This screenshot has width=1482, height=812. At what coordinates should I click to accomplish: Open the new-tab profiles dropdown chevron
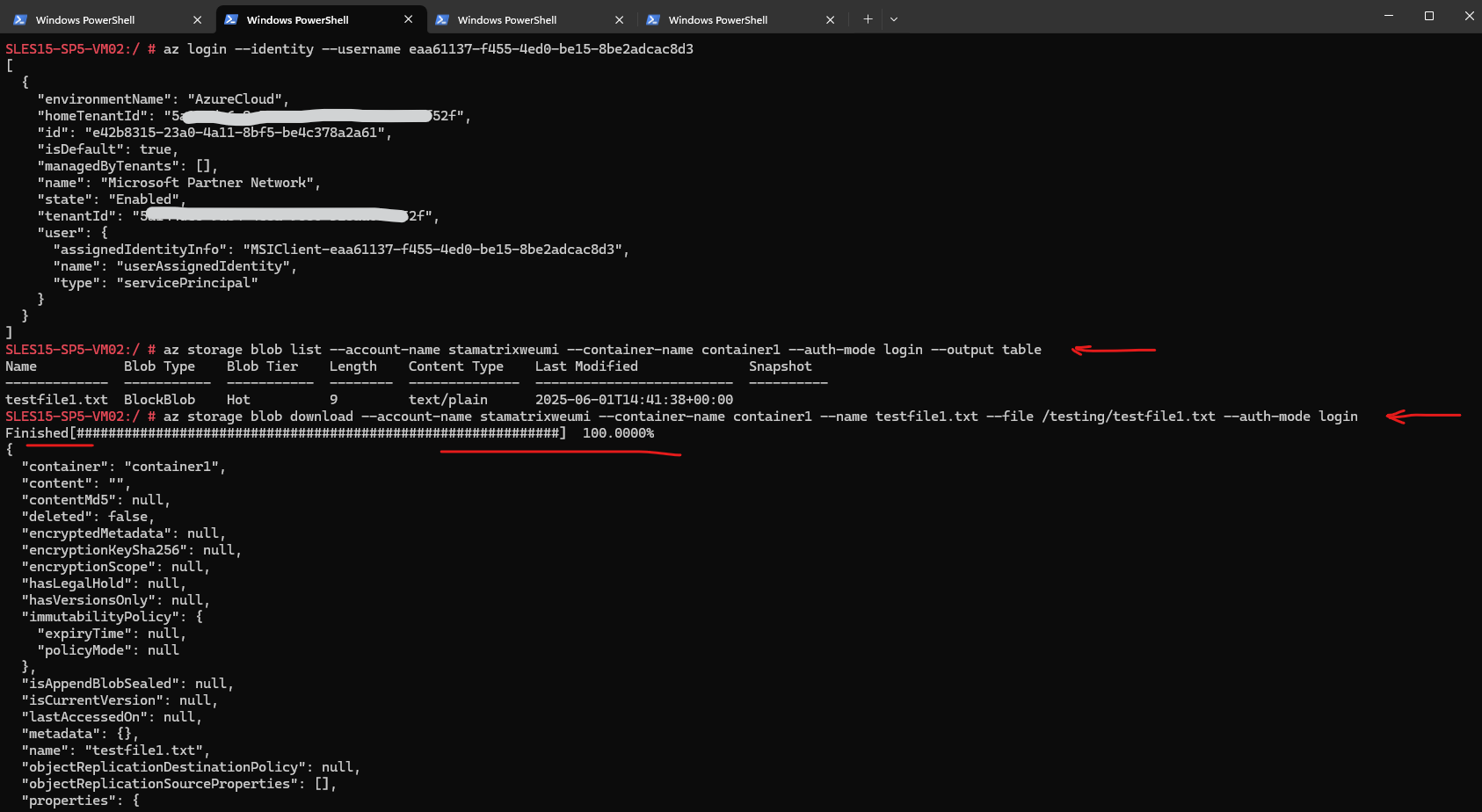pyautogui.click(x=894, y=18)
